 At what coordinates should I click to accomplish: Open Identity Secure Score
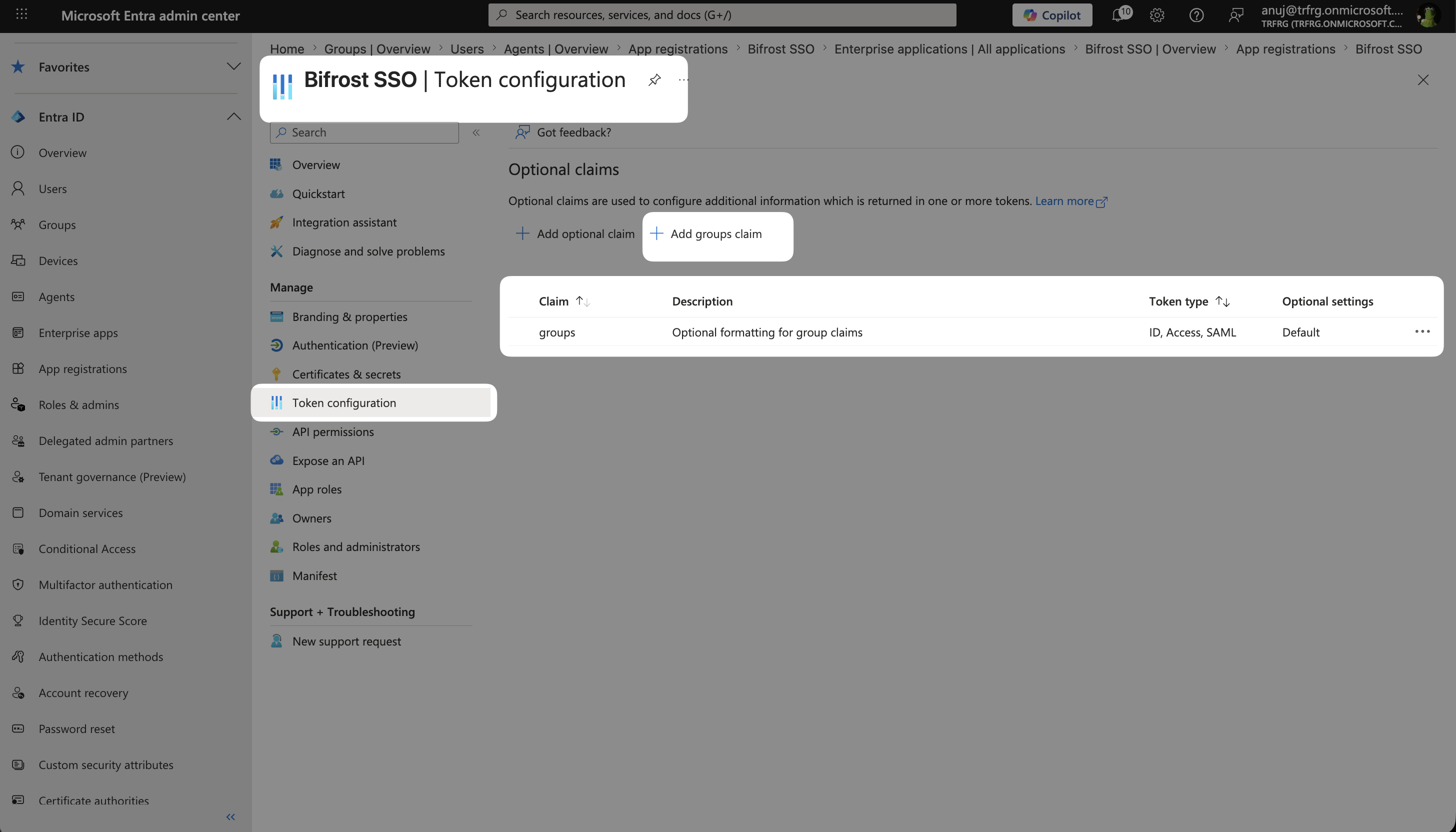(92, 620)
